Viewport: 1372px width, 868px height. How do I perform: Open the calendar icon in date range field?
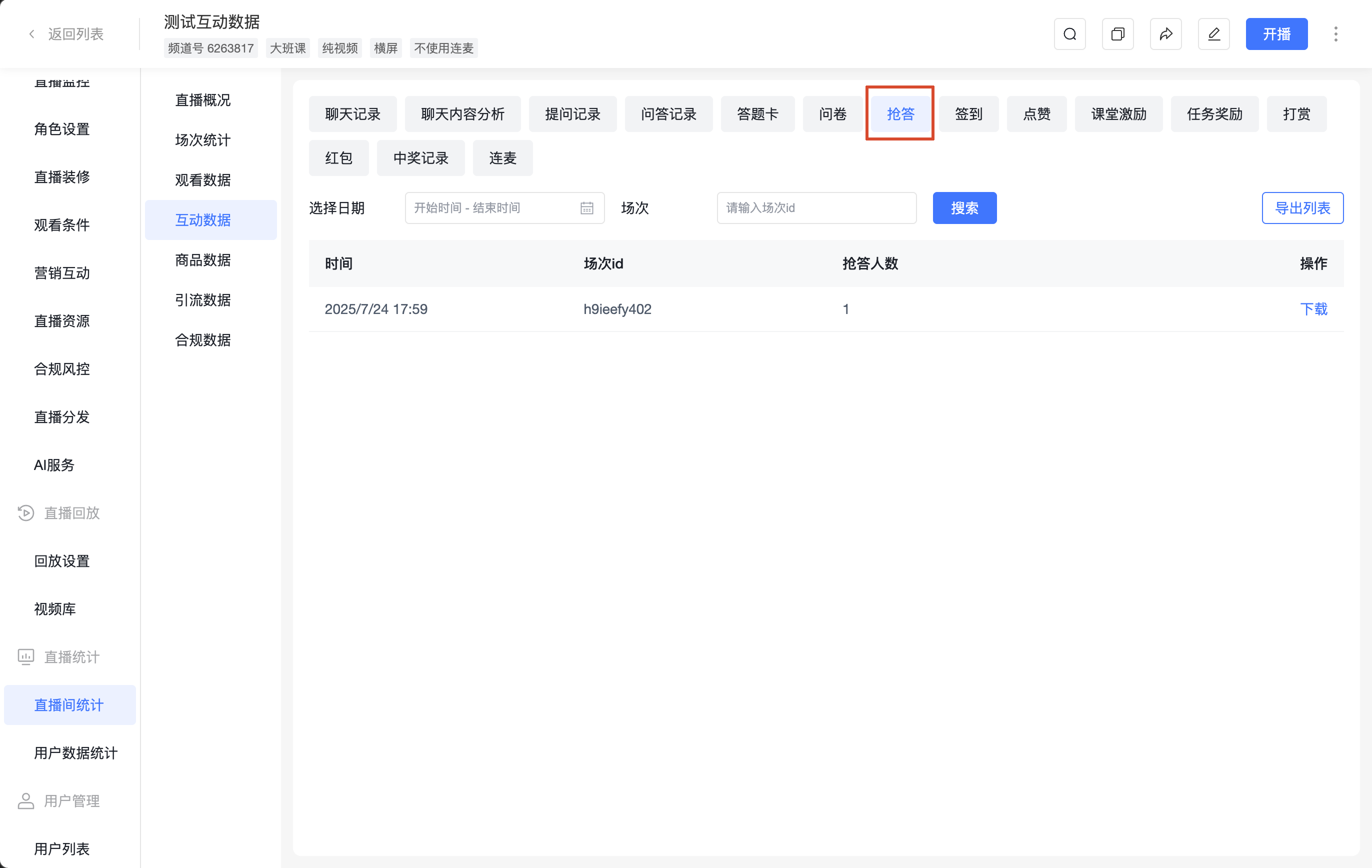(587, 208)
